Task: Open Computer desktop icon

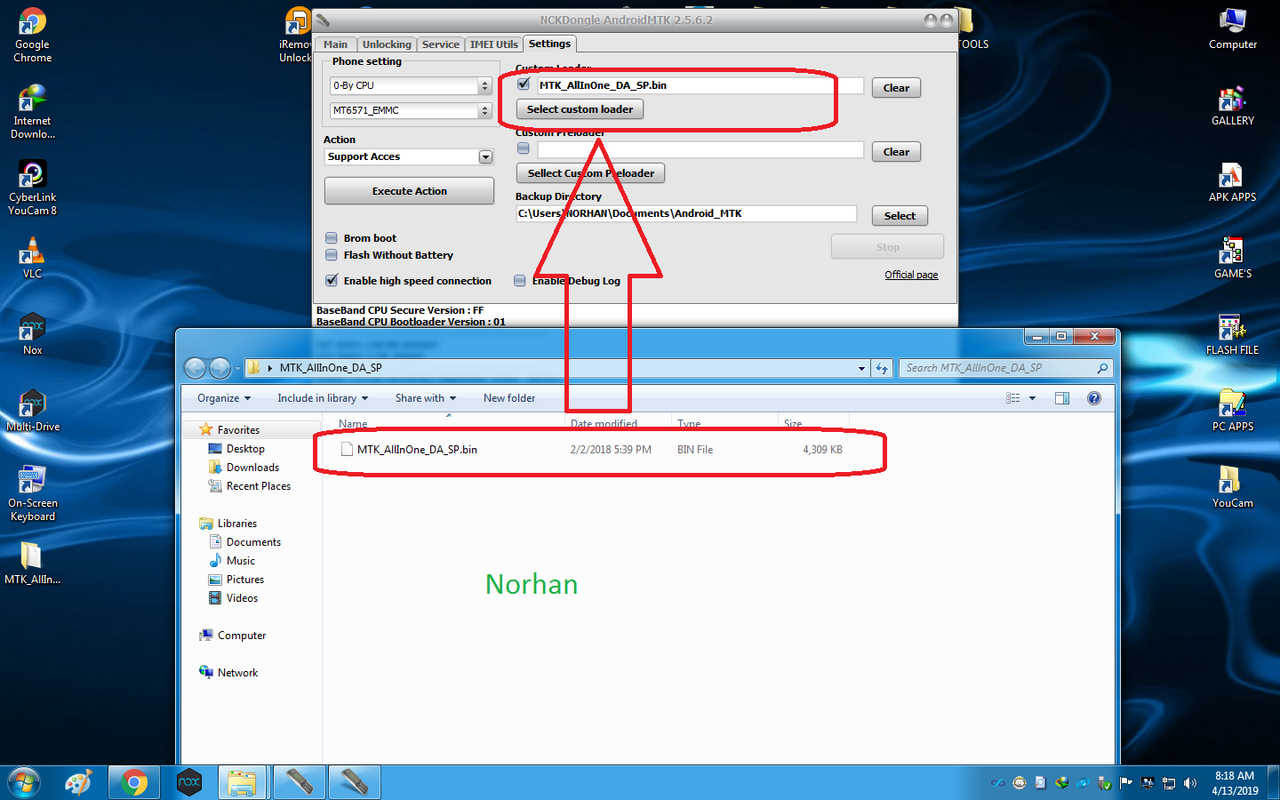Action: 1232,28
